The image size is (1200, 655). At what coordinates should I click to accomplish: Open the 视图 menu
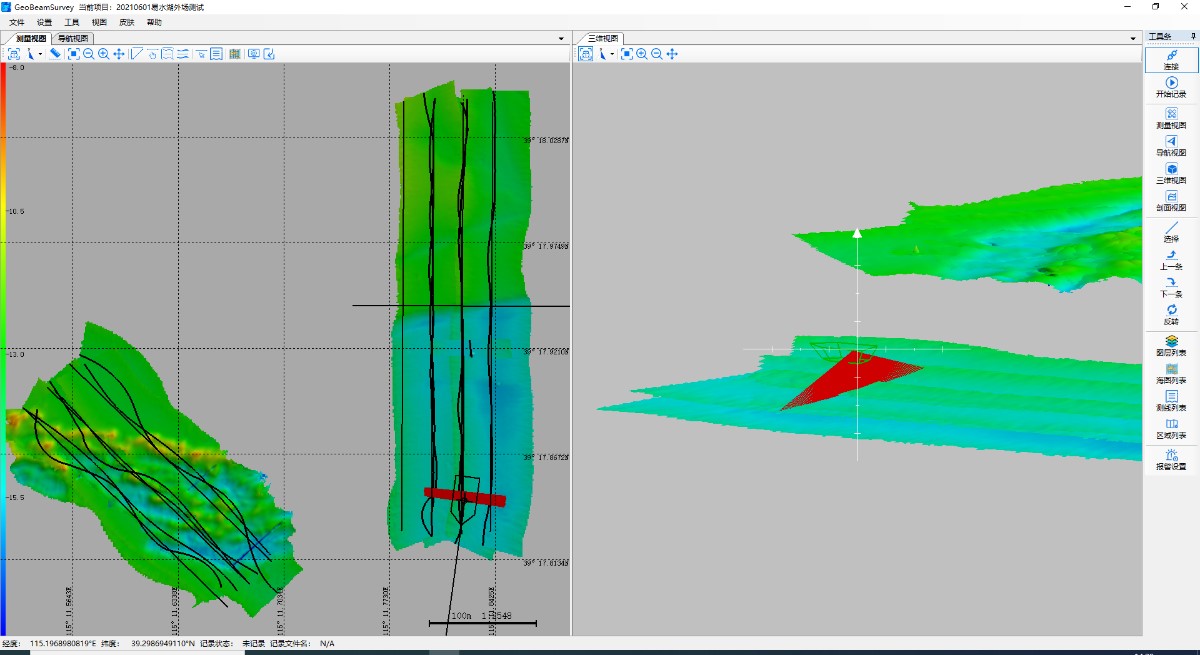click(x=99, y=22)
